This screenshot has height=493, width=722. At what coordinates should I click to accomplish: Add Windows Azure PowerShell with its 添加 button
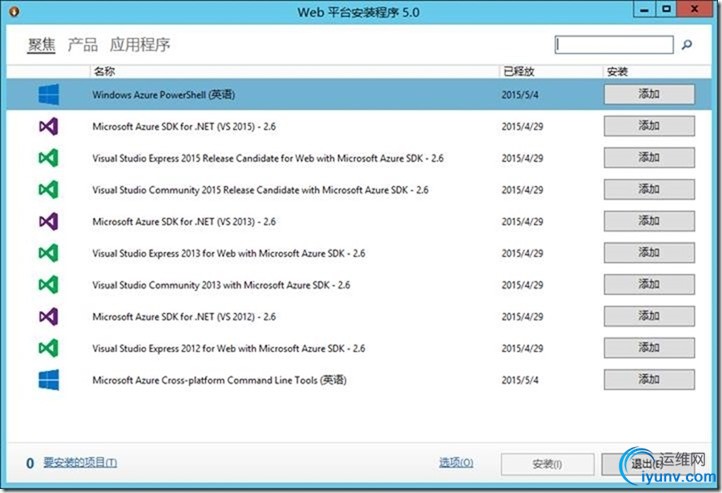[649, 94]
